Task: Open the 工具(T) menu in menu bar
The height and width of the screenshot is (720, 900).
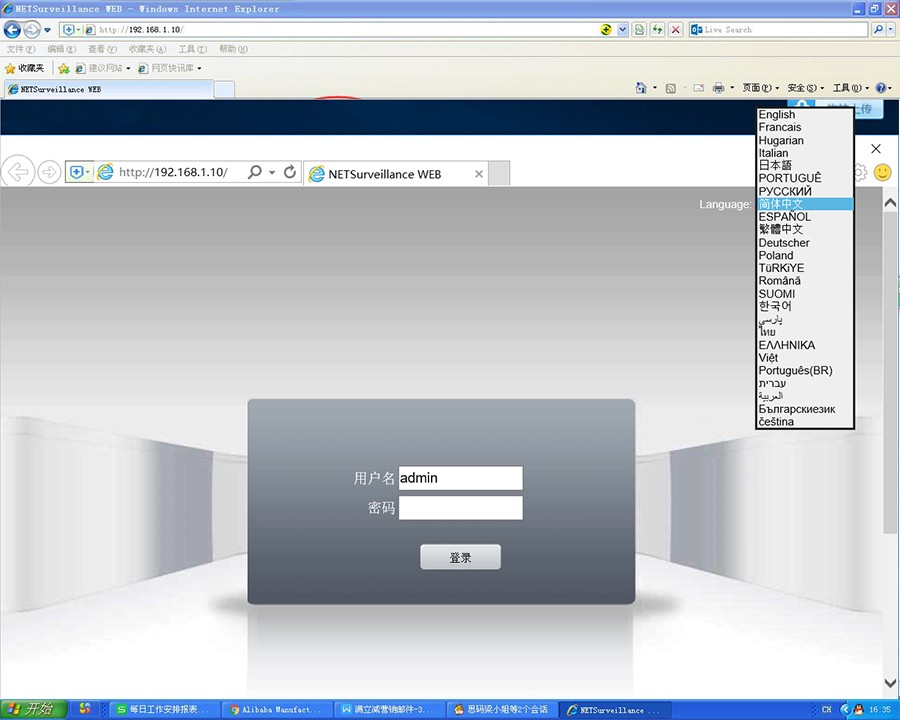Action: click(192, 49)
